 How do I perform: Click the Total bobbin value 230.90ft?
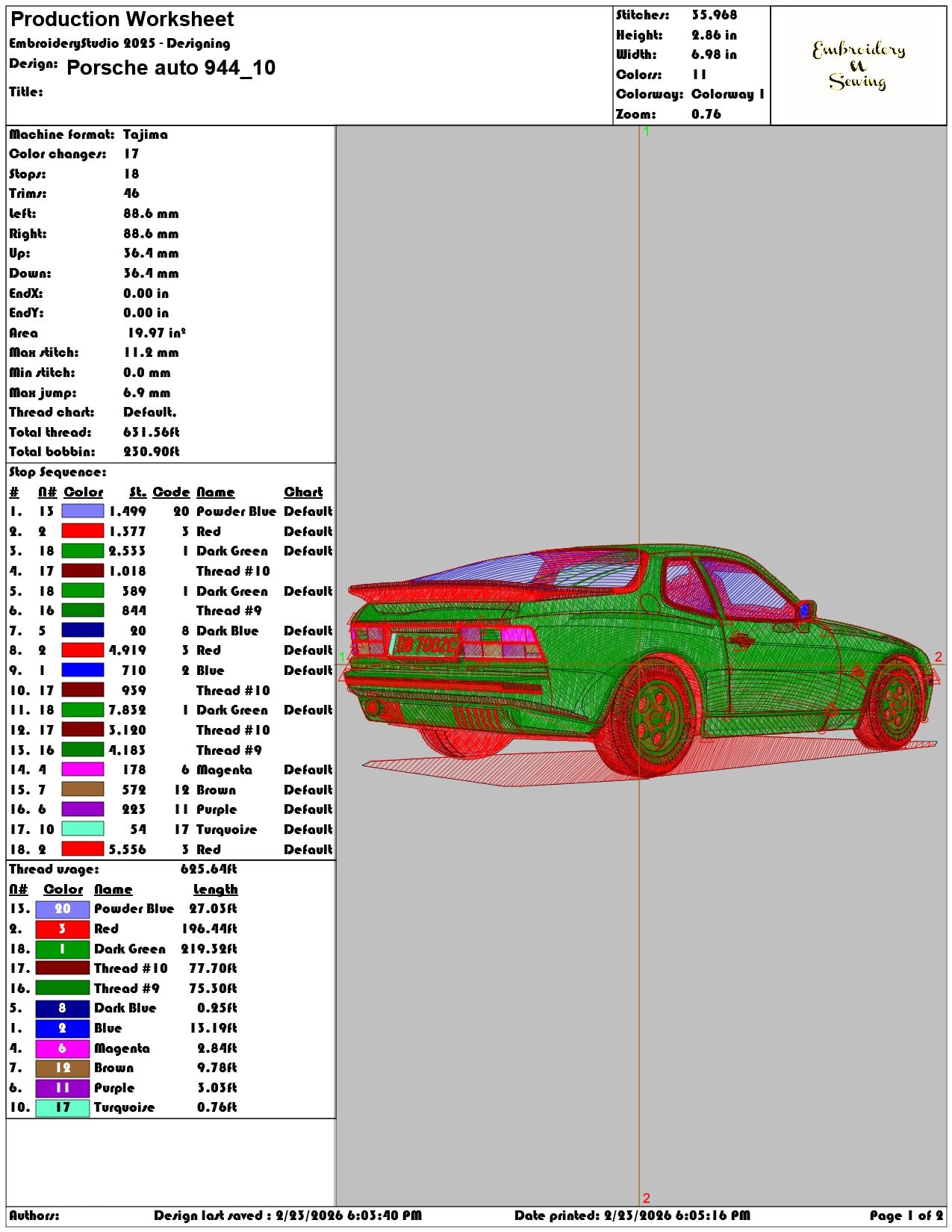pyautogui.click(x=152, y=452)
